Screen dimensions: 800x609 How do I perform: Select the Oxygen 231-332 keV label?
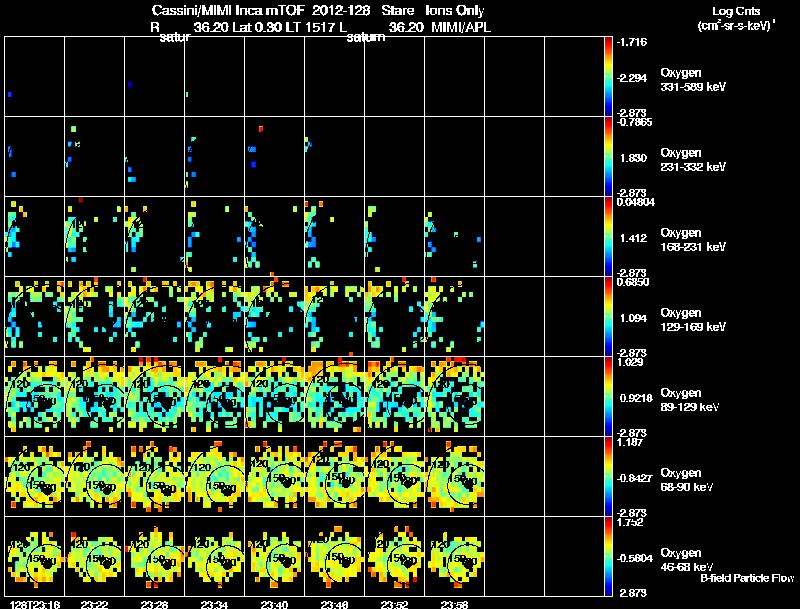click(x=693, y=160)
